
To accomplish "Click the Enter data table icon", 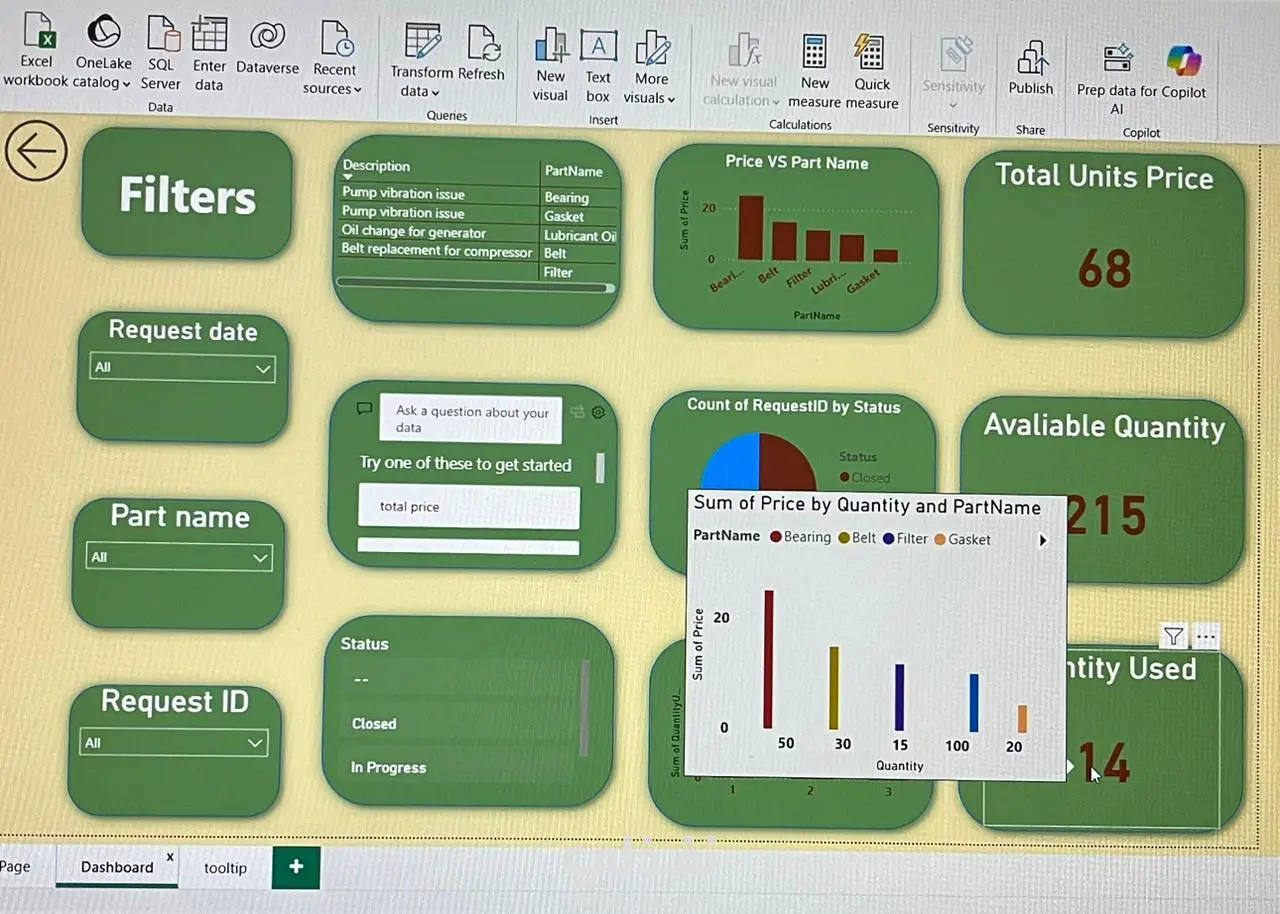I will tap(209, 34).
